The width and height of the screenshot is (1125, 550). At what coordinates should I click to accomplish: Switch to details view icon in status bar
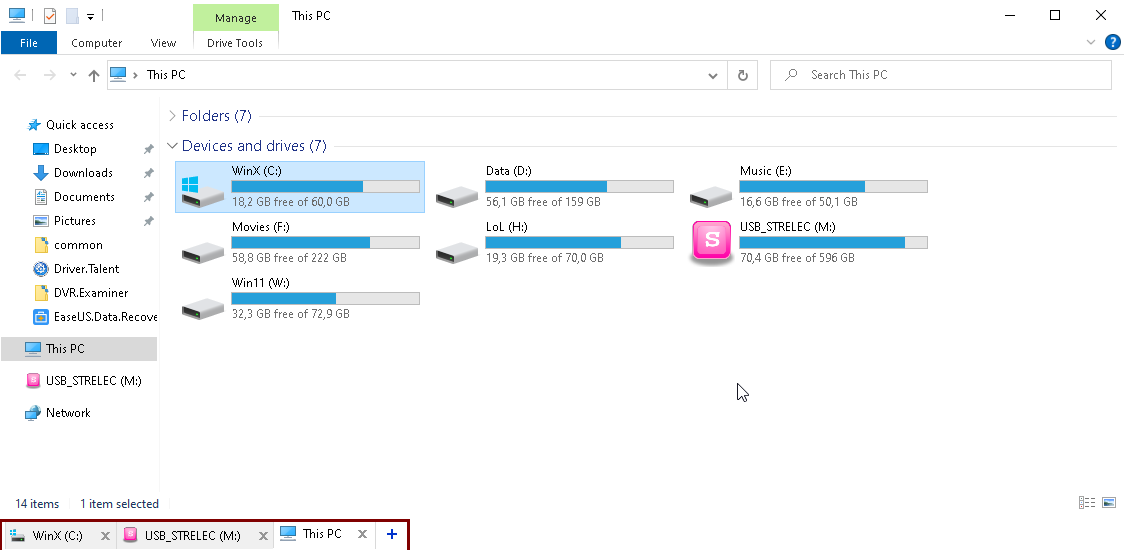click(1086, 503)
